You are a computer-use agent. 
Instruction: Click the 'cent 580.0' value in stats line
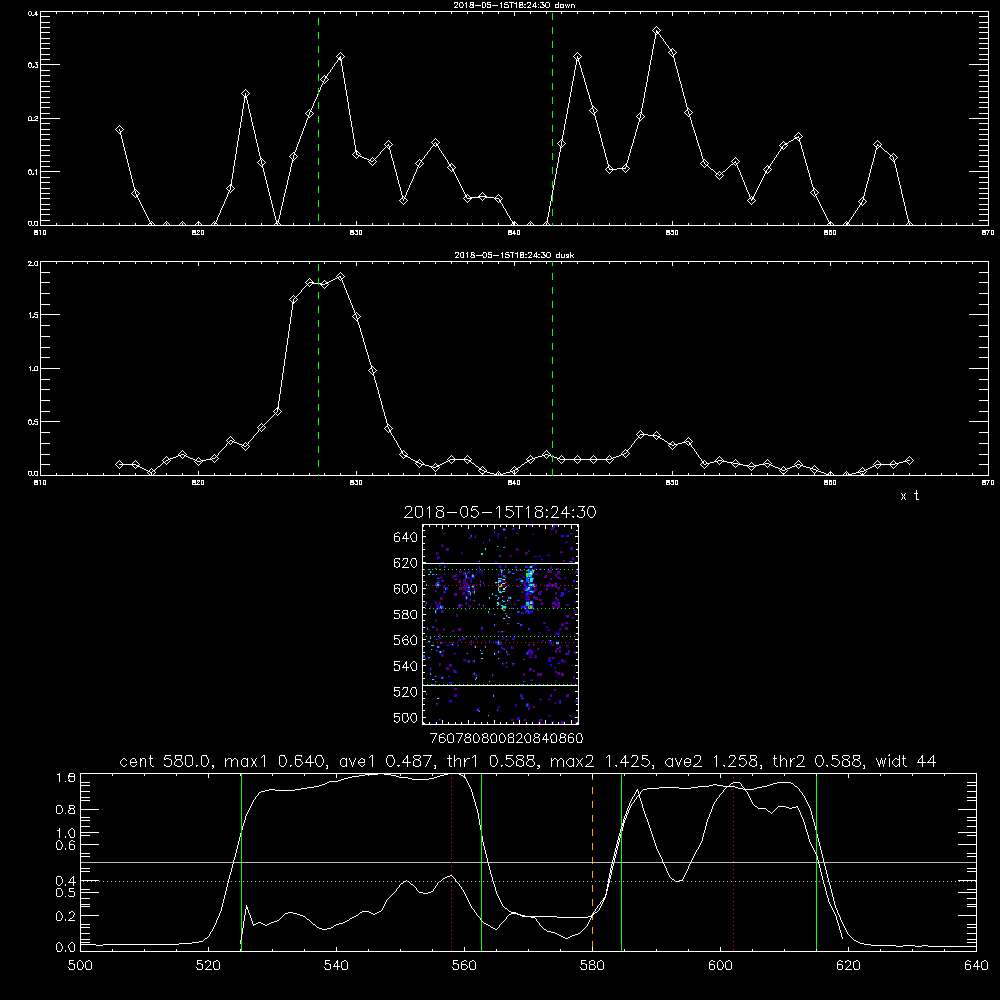point(165,761)
